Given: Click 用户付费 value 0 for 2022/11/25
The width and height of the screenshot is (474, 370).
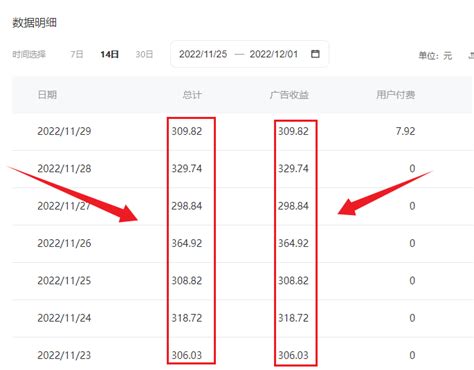Looking at the screenshot, I should (x=412, y=281).
